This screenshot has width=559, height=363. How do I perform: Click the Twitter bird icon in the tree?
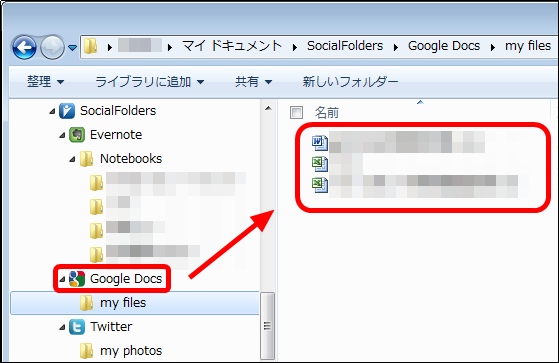(x=77, y=327)
